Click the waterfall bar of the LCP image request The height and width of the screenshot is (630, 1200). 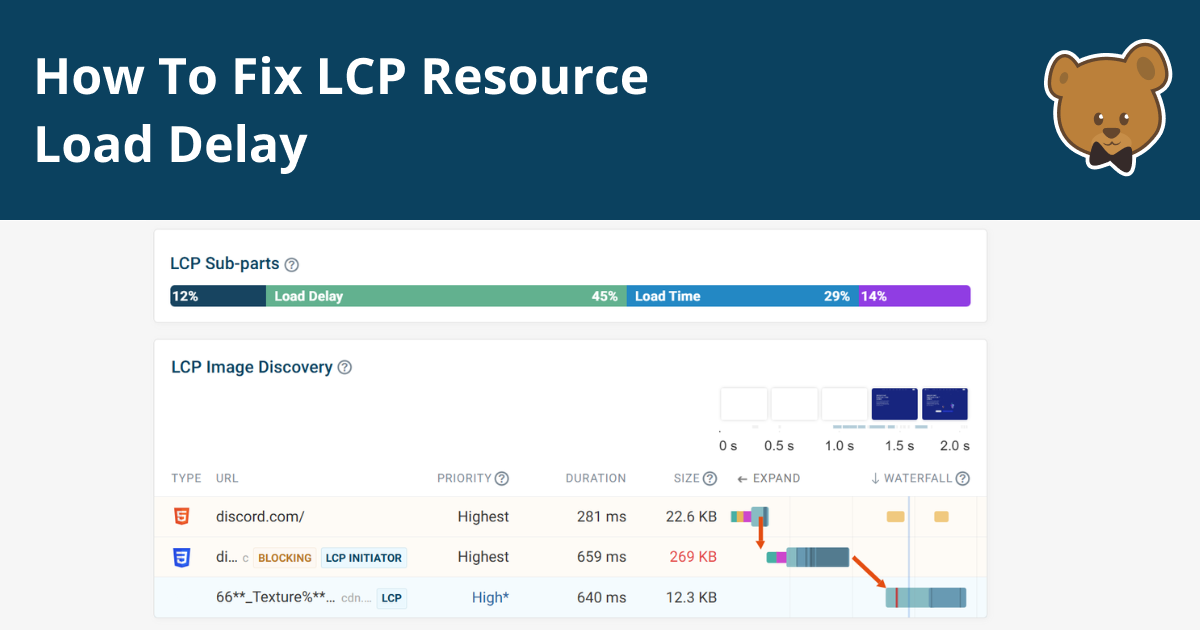coord(926,597)
